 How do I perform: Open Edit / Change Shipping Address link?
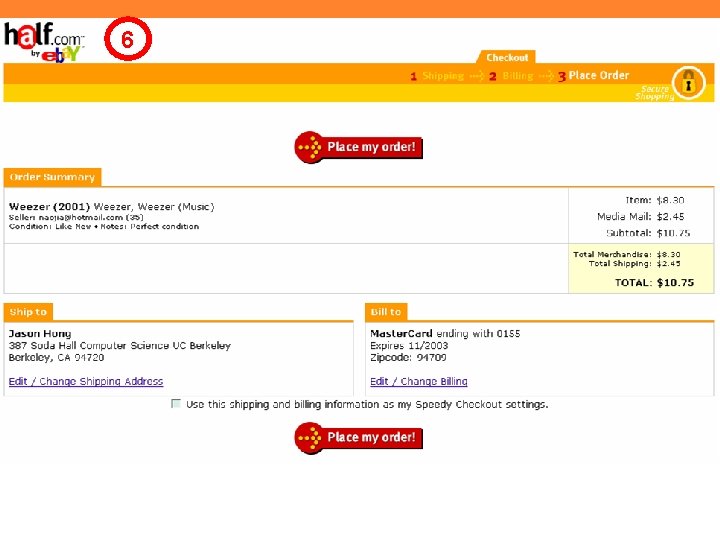[x=86, y=382]
